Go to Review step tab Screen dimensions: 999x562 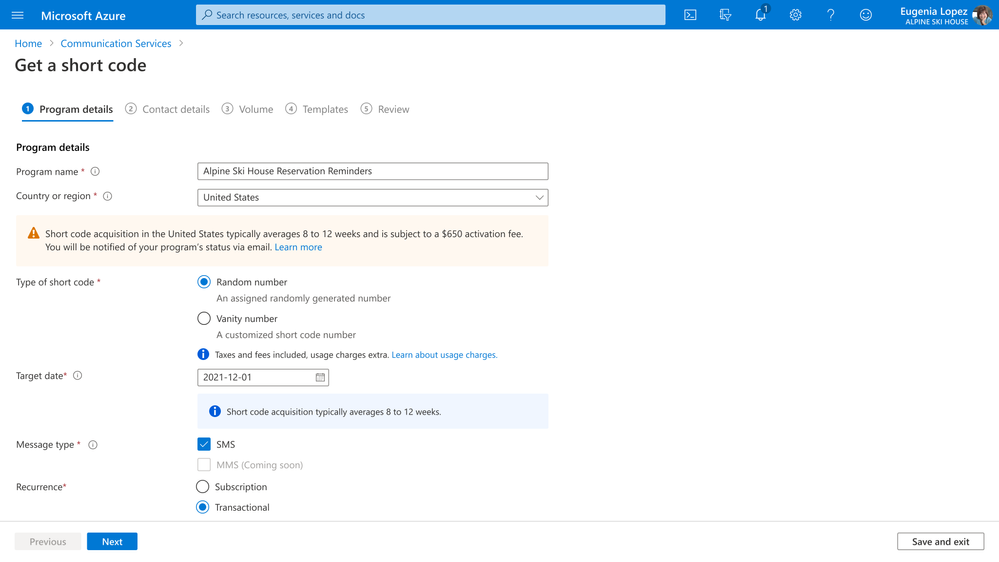pyautogui.click(x=385, y=109)
